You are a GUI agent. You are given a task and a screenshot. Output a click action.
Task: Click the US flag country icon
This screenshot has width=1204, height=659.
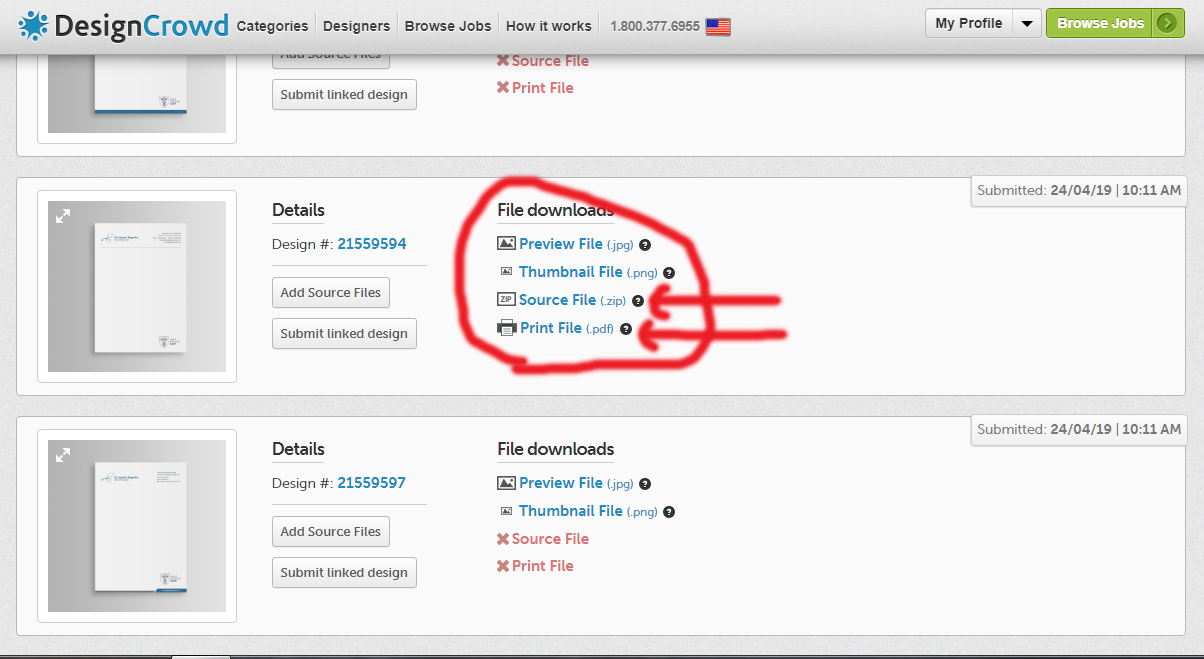pos(718,27)
